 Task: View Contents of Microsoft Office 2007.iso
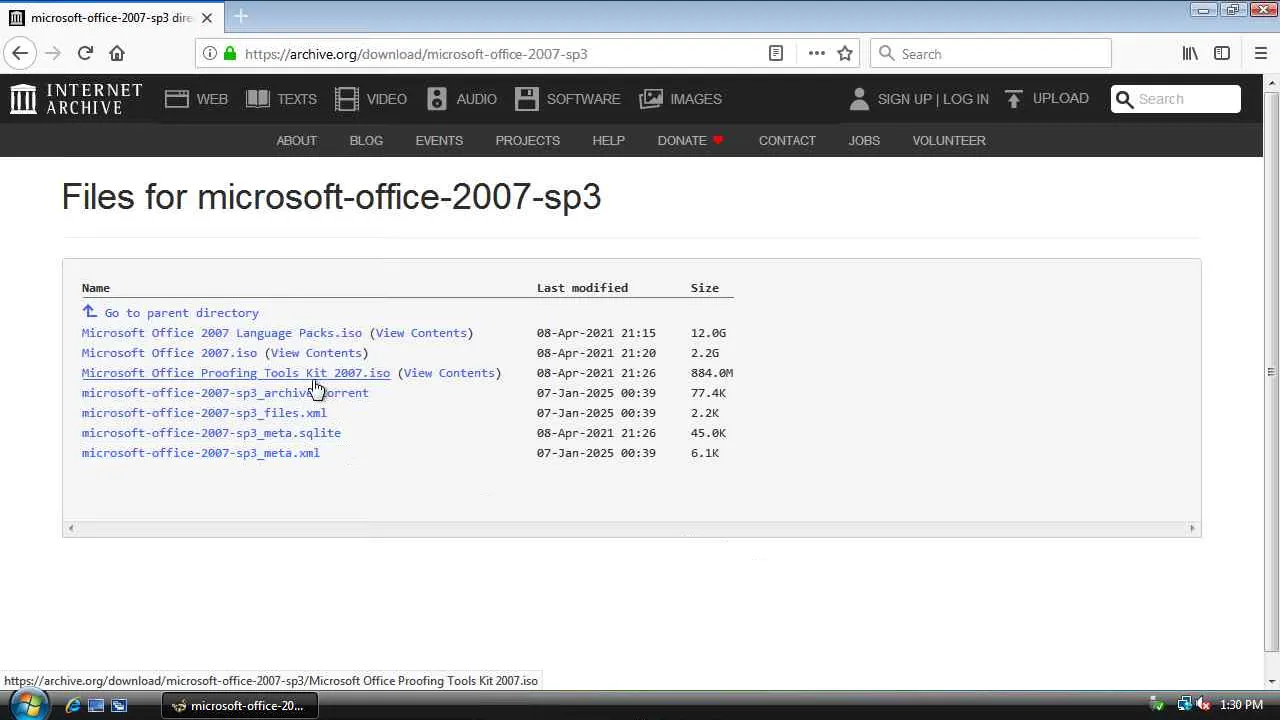click(316, 353)
